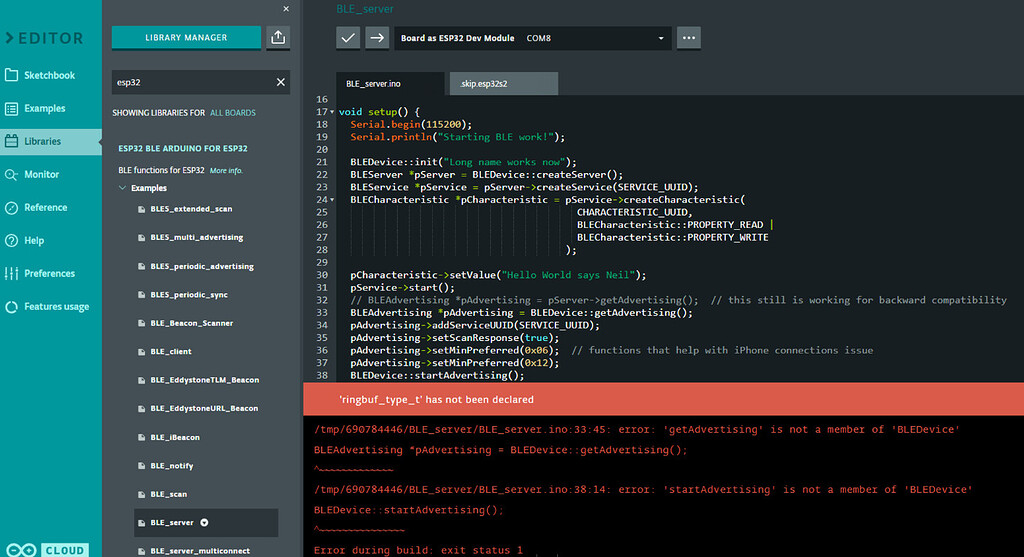Click the Library Manager button
1024x557 pixels.
coord(186,38)
